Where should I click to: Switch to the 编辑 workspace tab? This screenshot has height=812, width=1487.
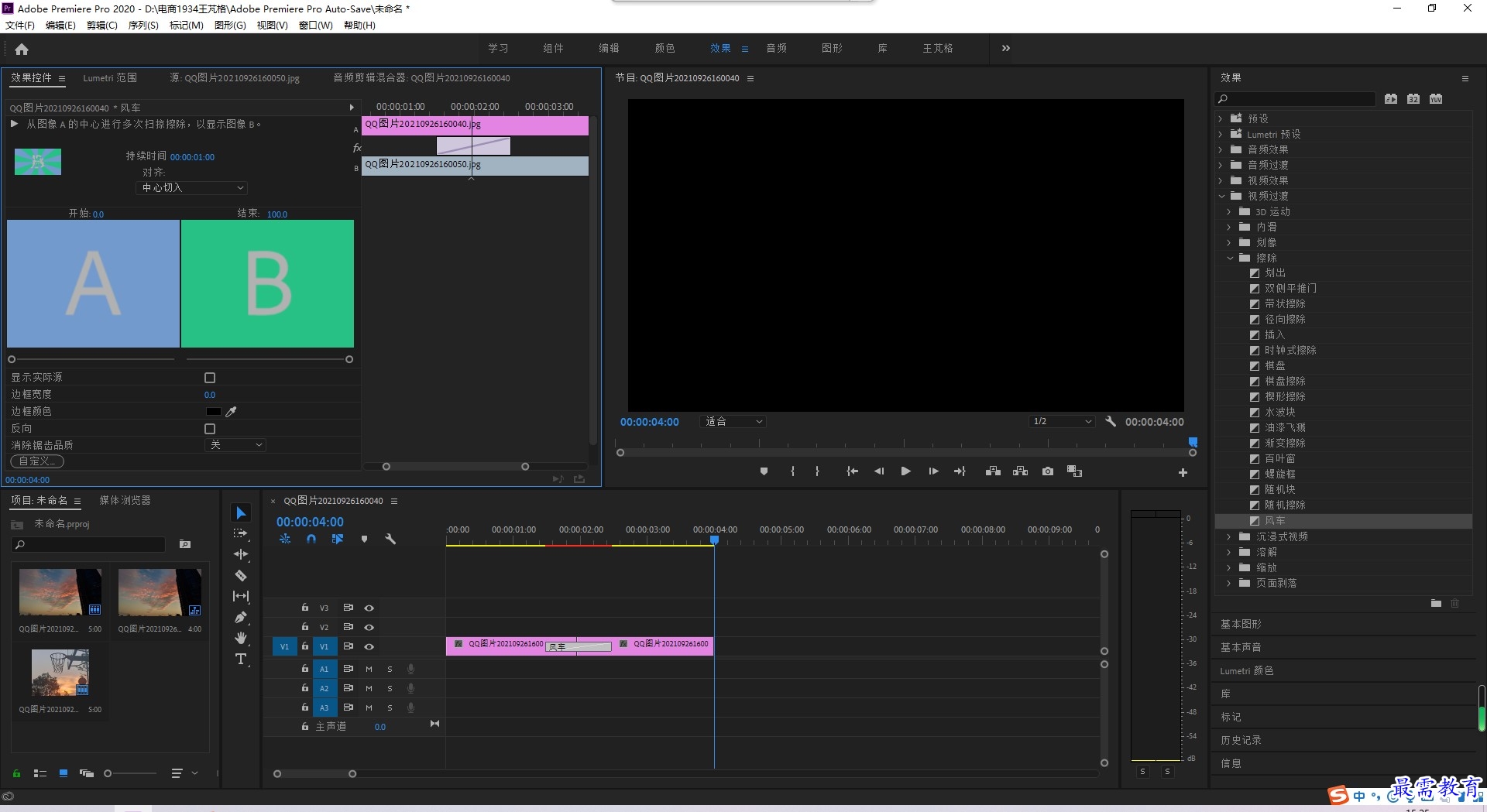609,48
